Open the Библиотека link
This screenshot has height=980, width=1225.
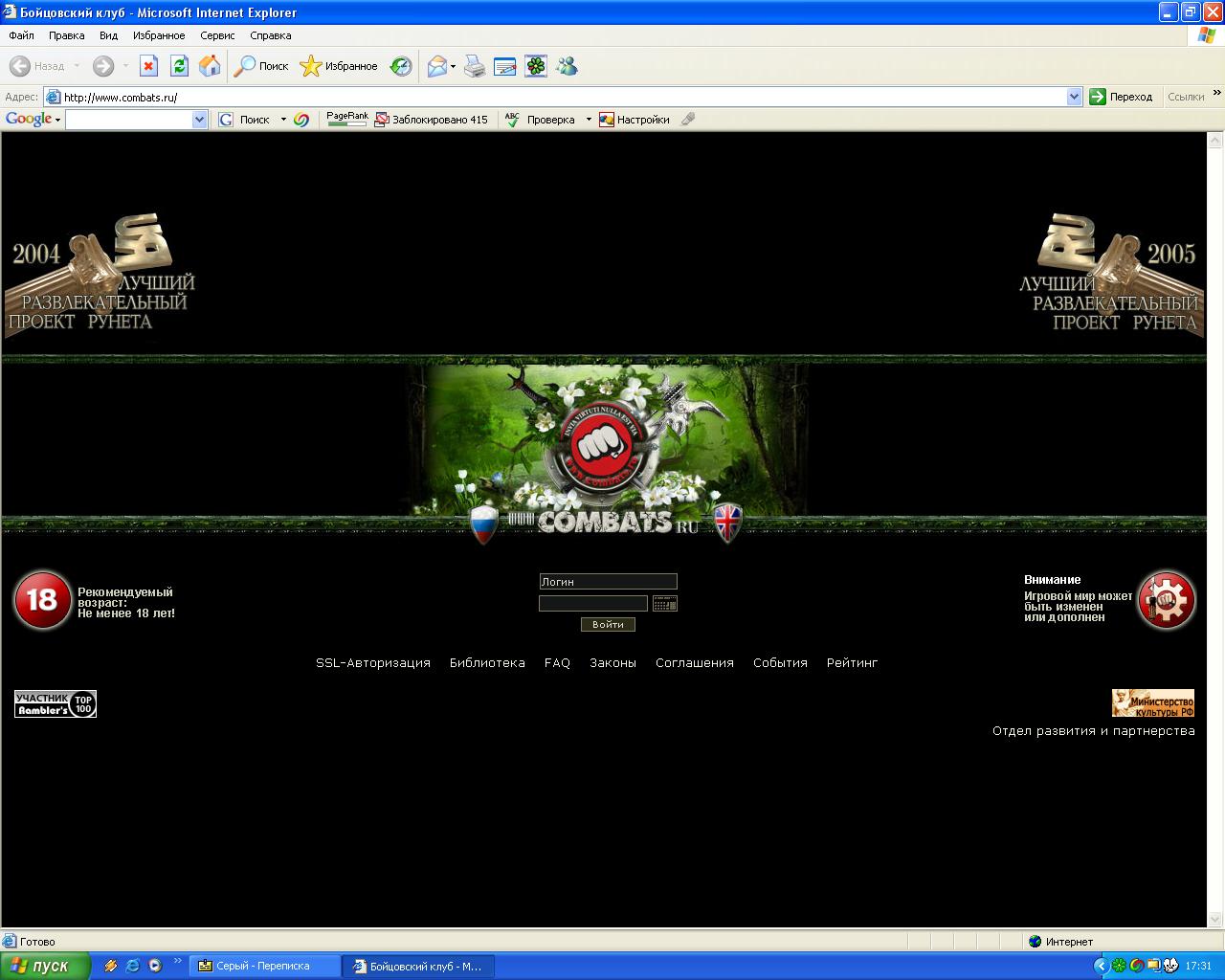pos(487,662)
